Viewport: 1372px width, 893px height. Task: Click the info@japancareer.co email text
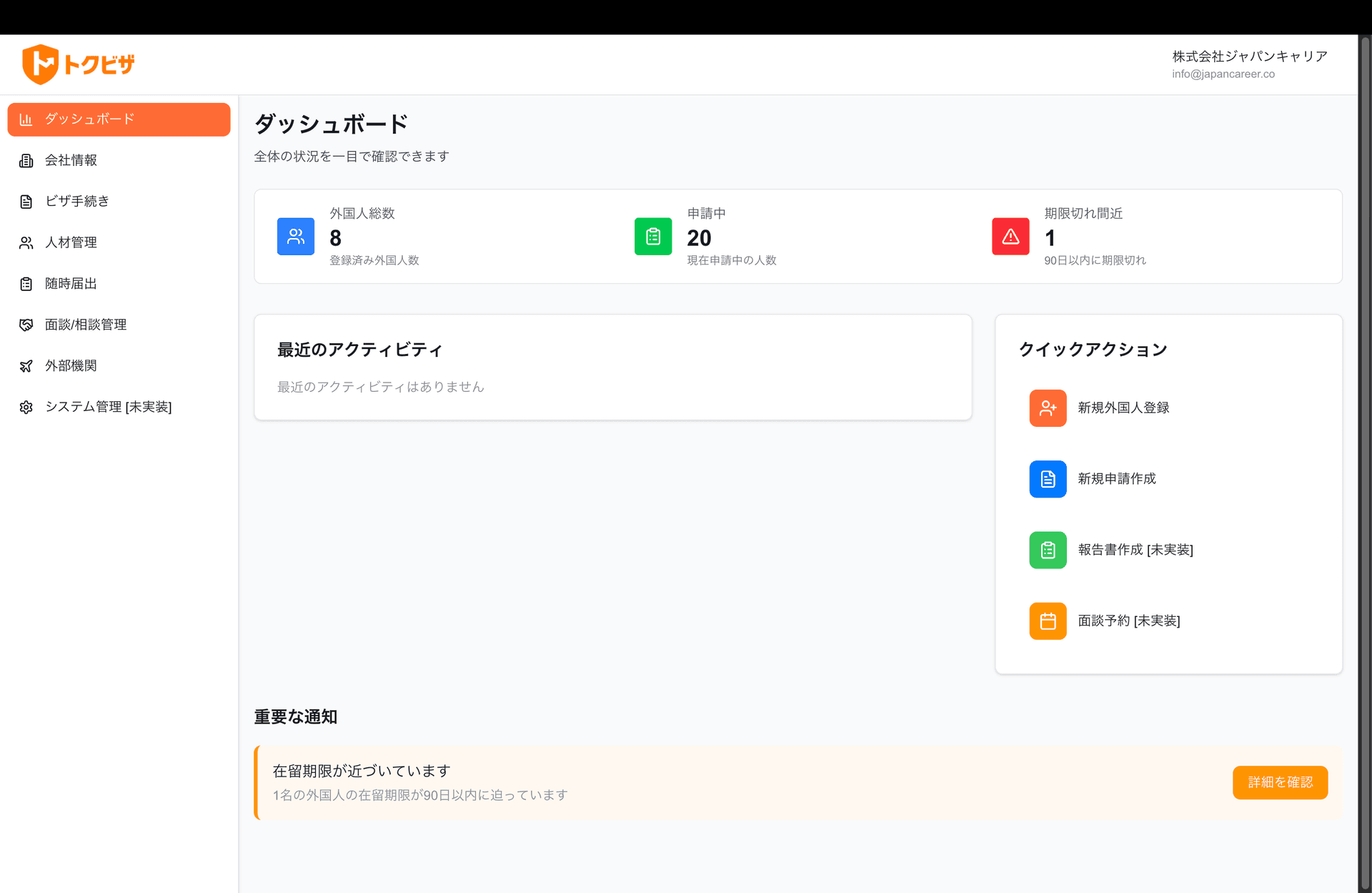click(x=1223, y=74)
